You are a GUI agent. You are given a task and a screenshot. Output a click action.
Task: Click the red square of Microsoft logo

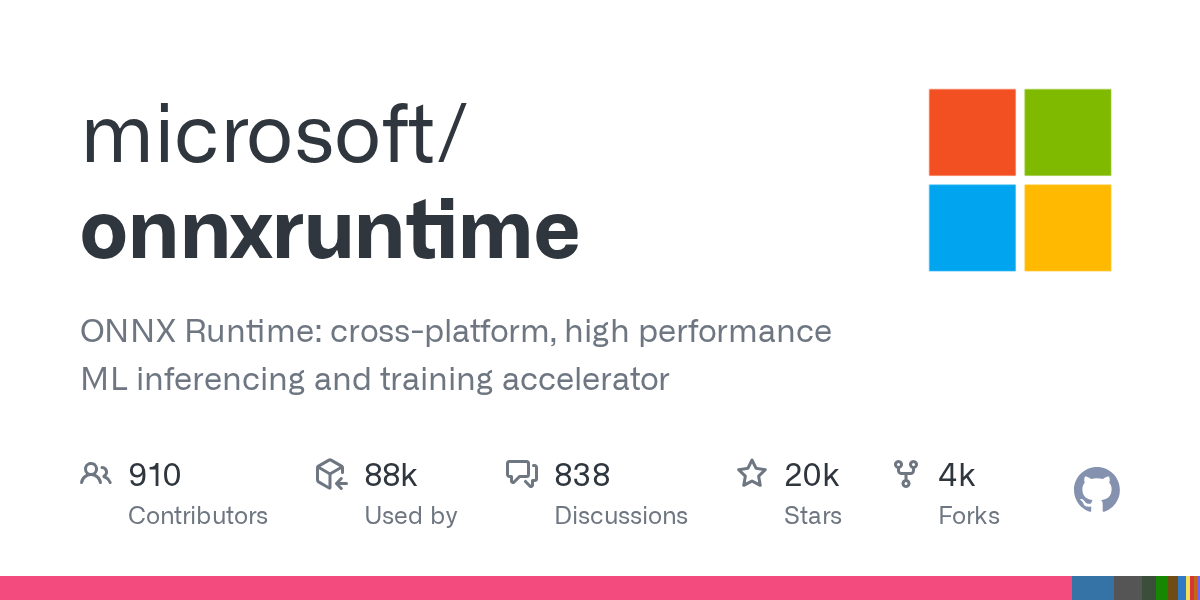(972, 132)
